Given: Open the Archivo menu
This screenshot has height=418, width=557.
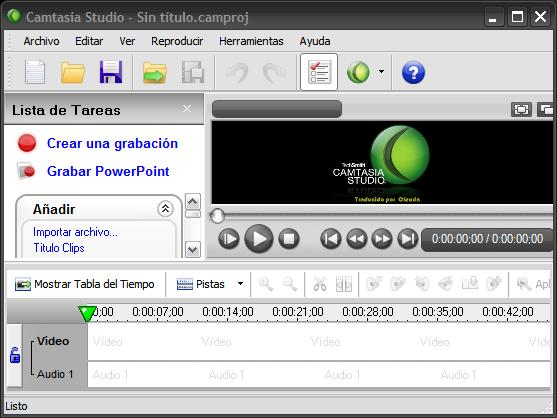Looking at the screenshot, I should tap(41, 41).
